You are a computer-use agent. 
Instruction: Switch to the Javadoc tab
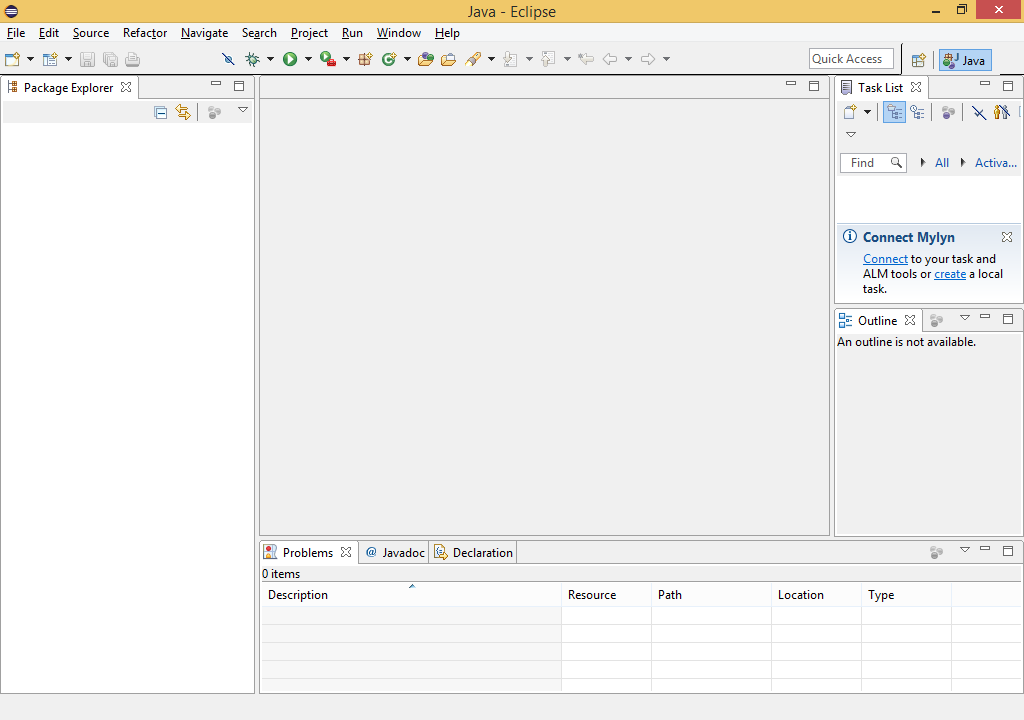(394, 551)
